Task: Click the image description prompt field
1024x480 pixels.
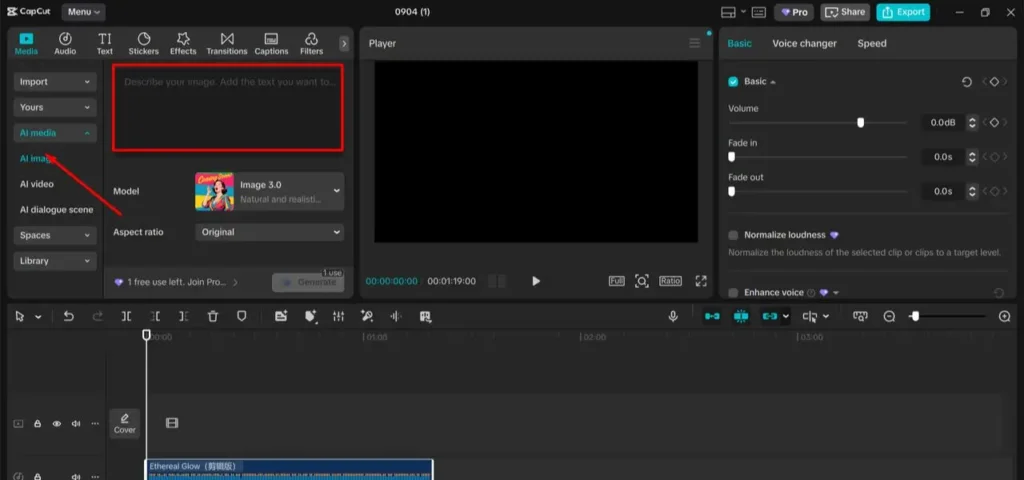Action: coord(228,108)
